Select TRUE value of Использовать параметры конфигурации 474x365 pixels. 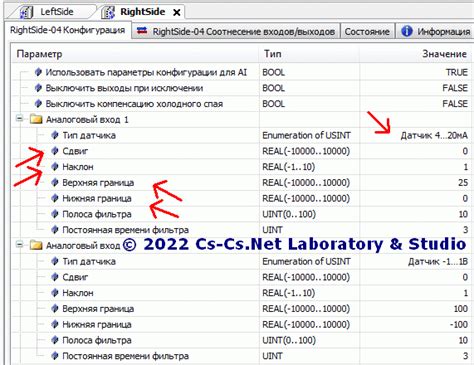pos(457,72)
